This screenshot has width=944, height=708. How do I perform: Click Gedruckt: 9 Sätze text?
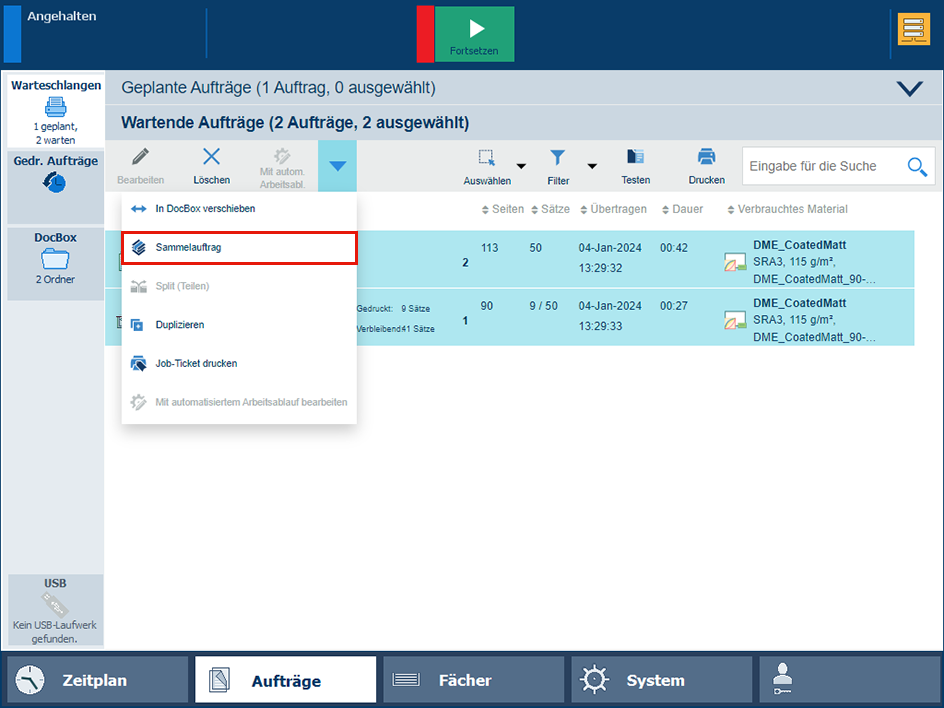394,309
